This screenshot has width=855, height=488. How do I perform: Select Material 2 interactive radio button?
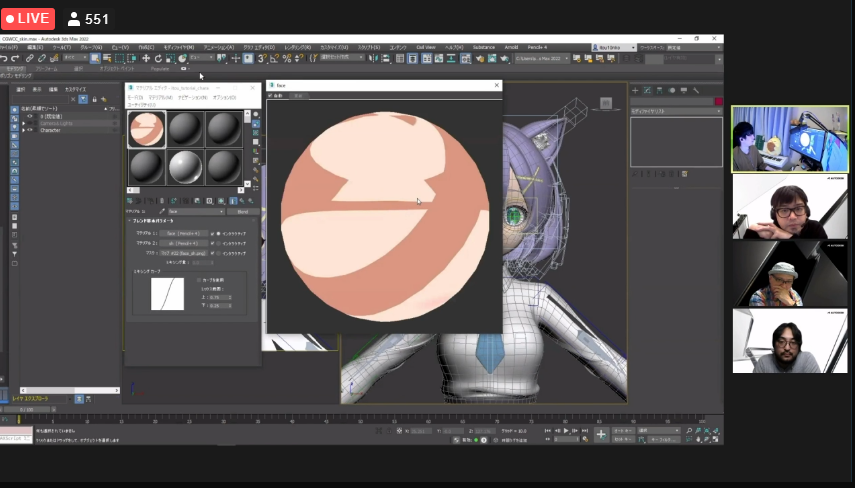click(x=219, y=243)
